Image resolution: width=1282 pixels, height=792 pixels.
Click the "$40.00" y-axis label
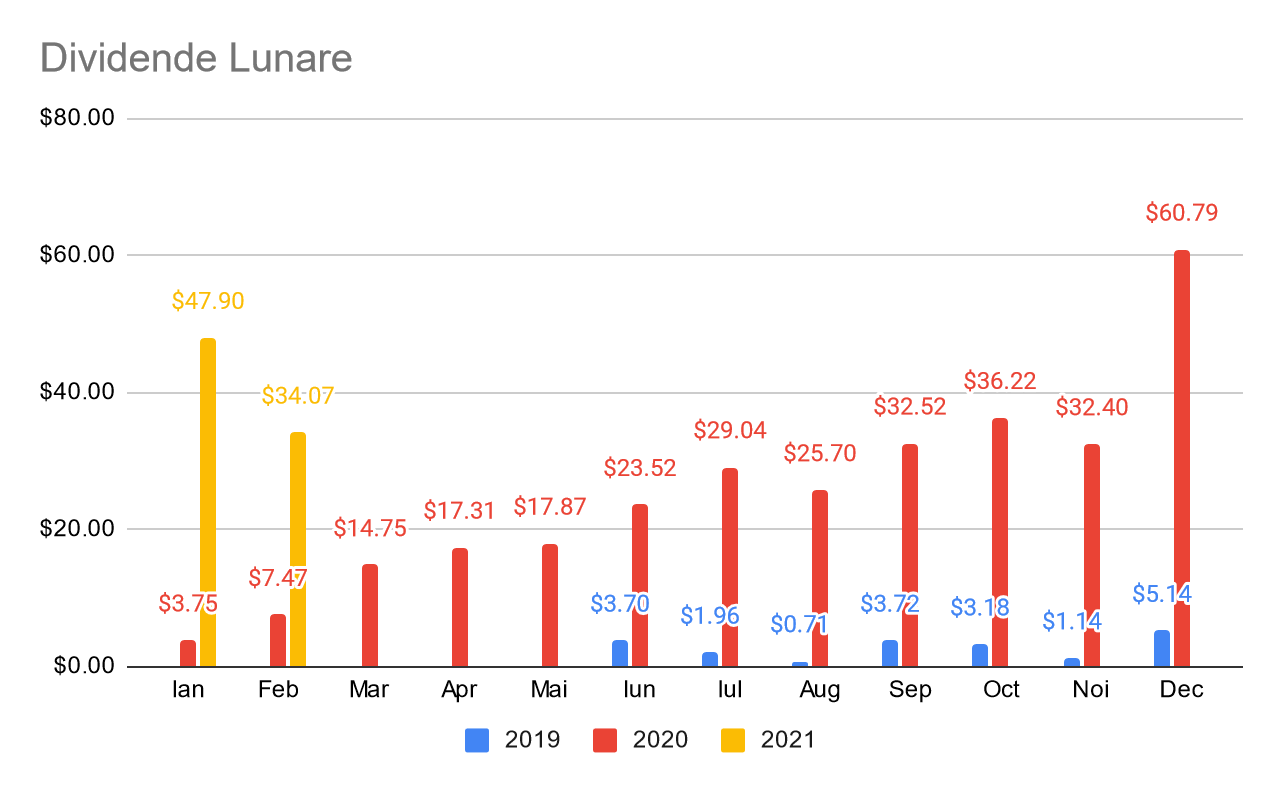78,392
